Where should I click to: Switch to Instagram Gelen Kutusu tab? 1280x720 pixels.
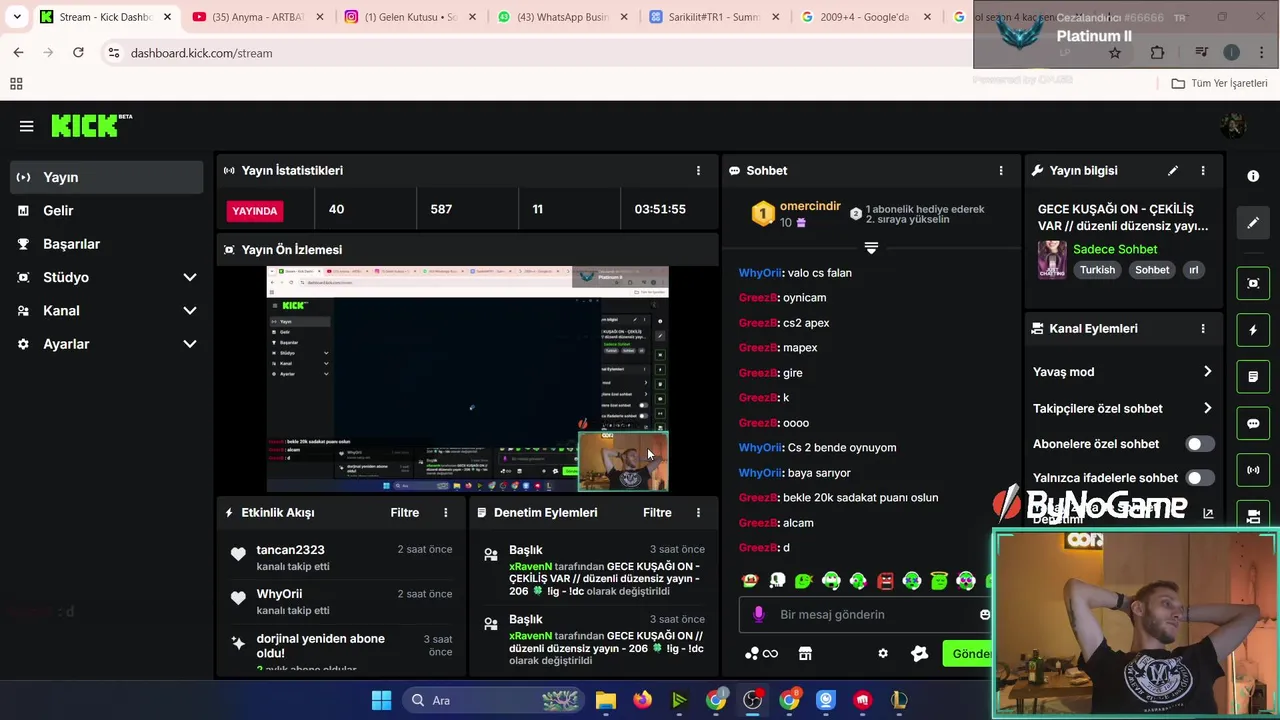coord(411,17)
